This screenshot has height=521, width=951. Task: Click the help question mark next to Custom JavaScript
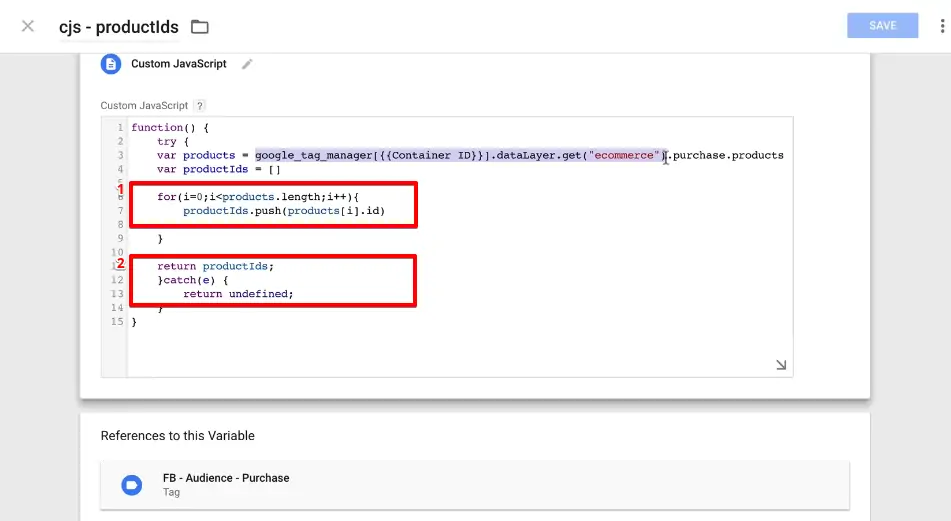200,106
